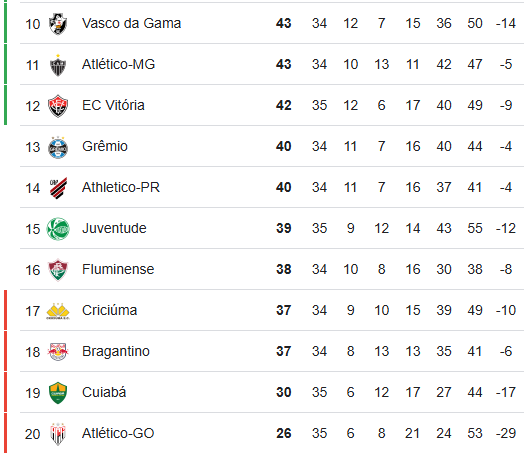Click the Athletico-PR club crest
This screenshot has width=524, height=454.
tap(58, 188)
